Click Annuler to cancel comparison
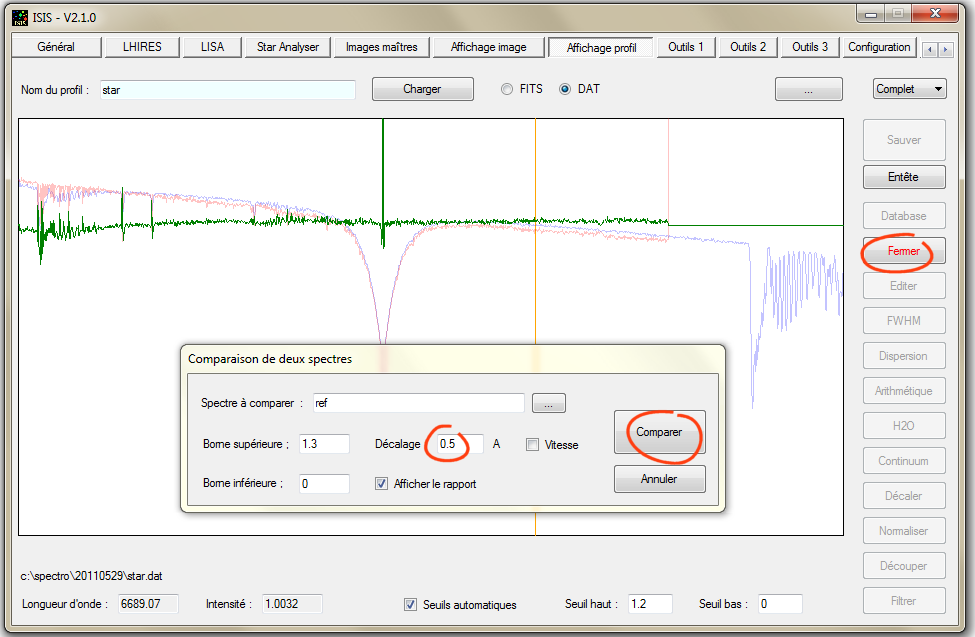The image size is (975, 637). pos(659,479)
